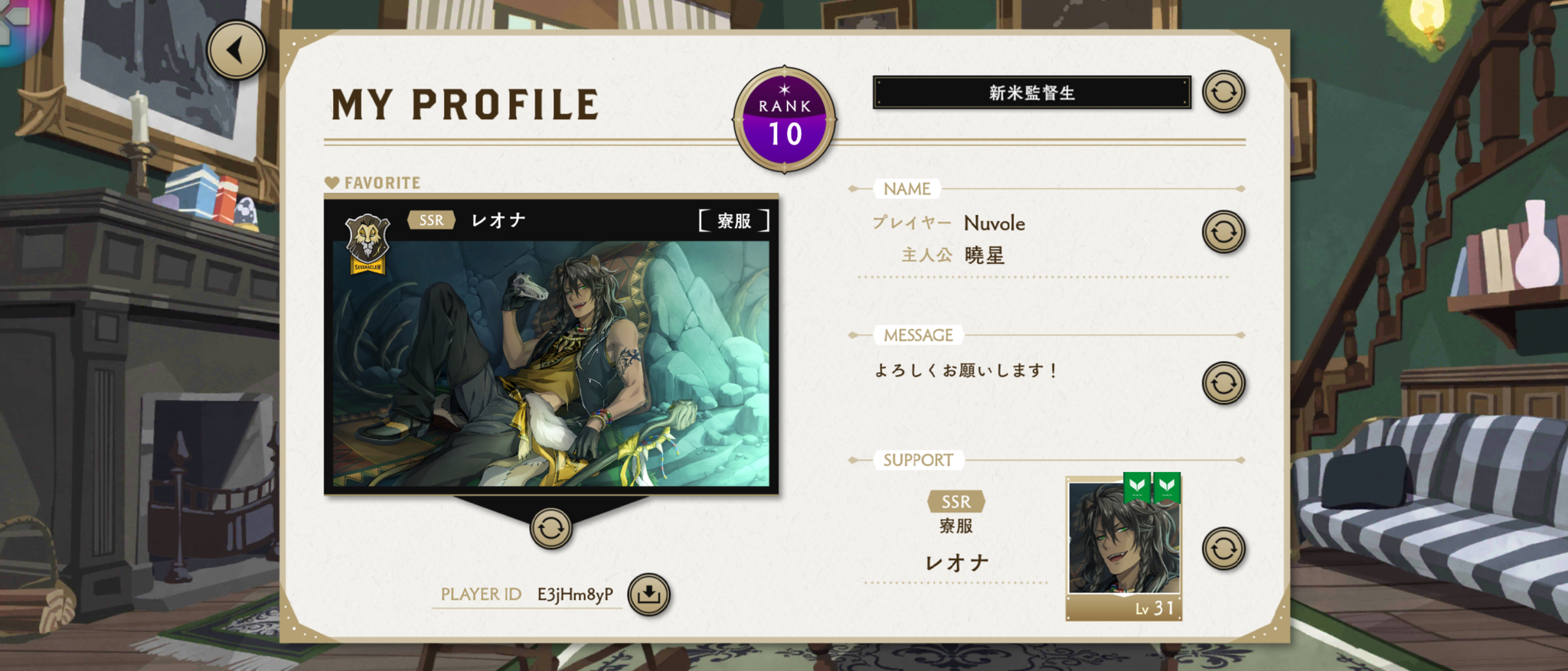Click the SSR label on favorite card
This screenshot has height=671, width=1568.
431,220
